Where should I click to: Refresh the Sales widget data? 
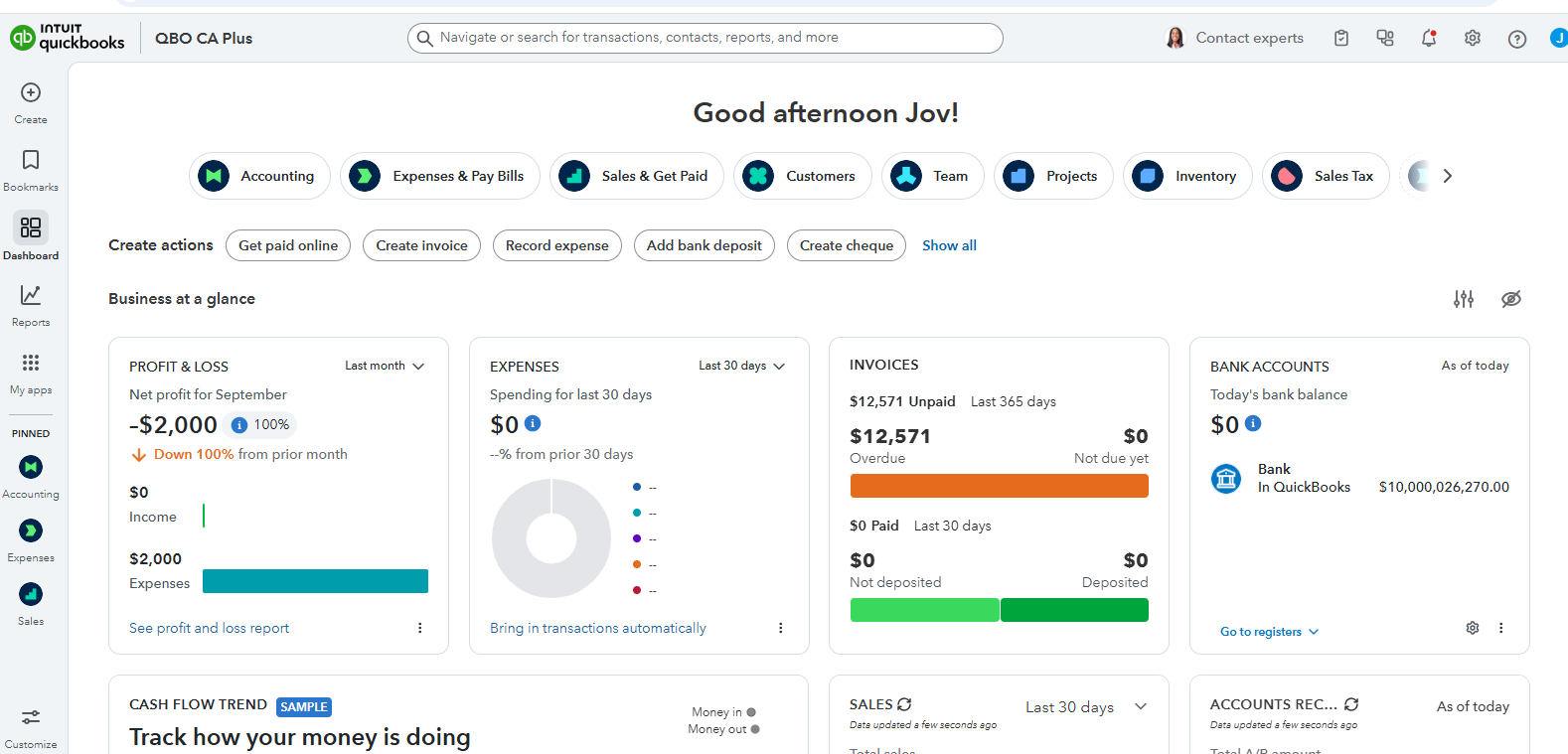(904, 704)
